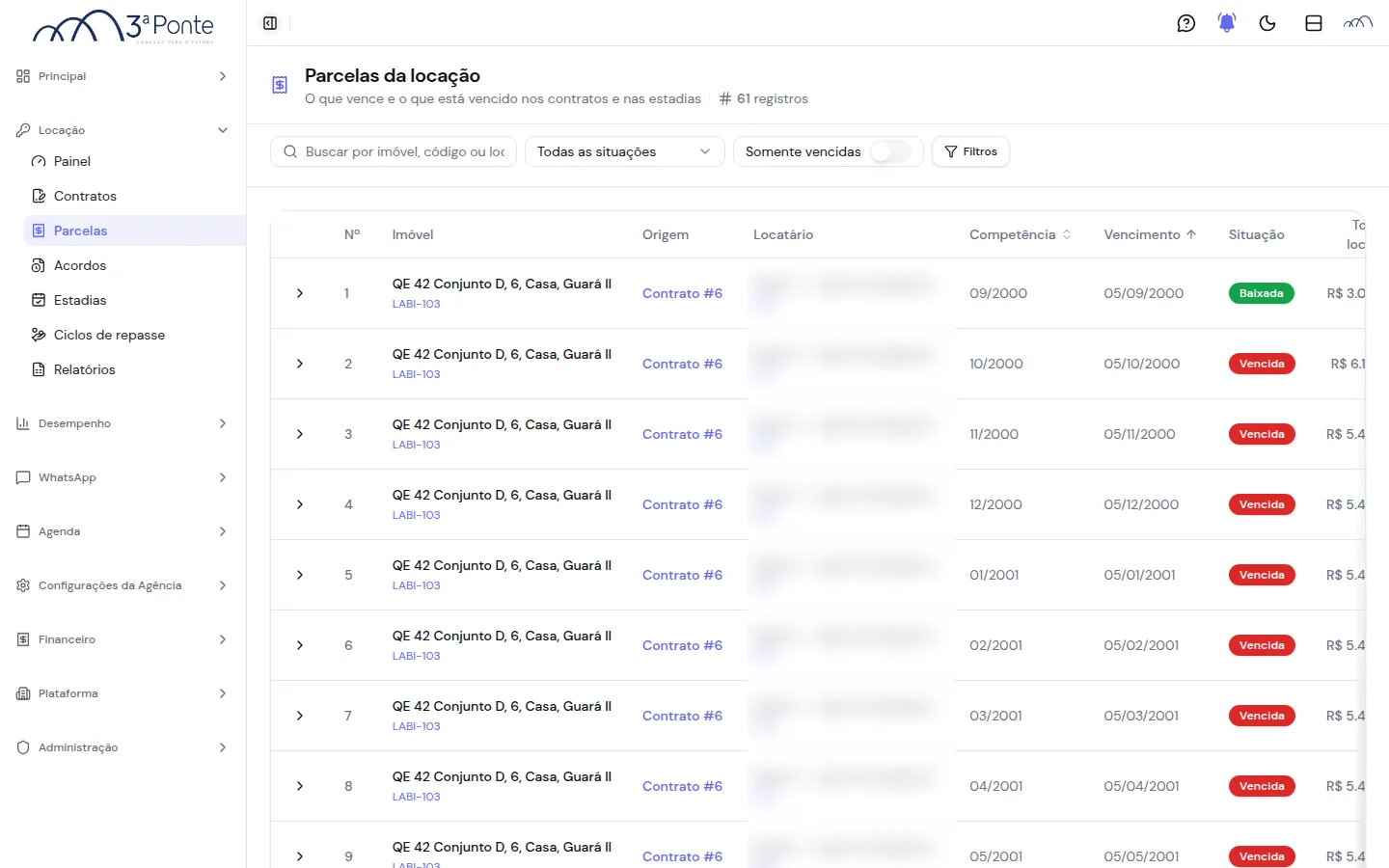Screen dimensions: 1389x868
Task: Sort by Vencimento arrow icon
Action: [1191, 234]
